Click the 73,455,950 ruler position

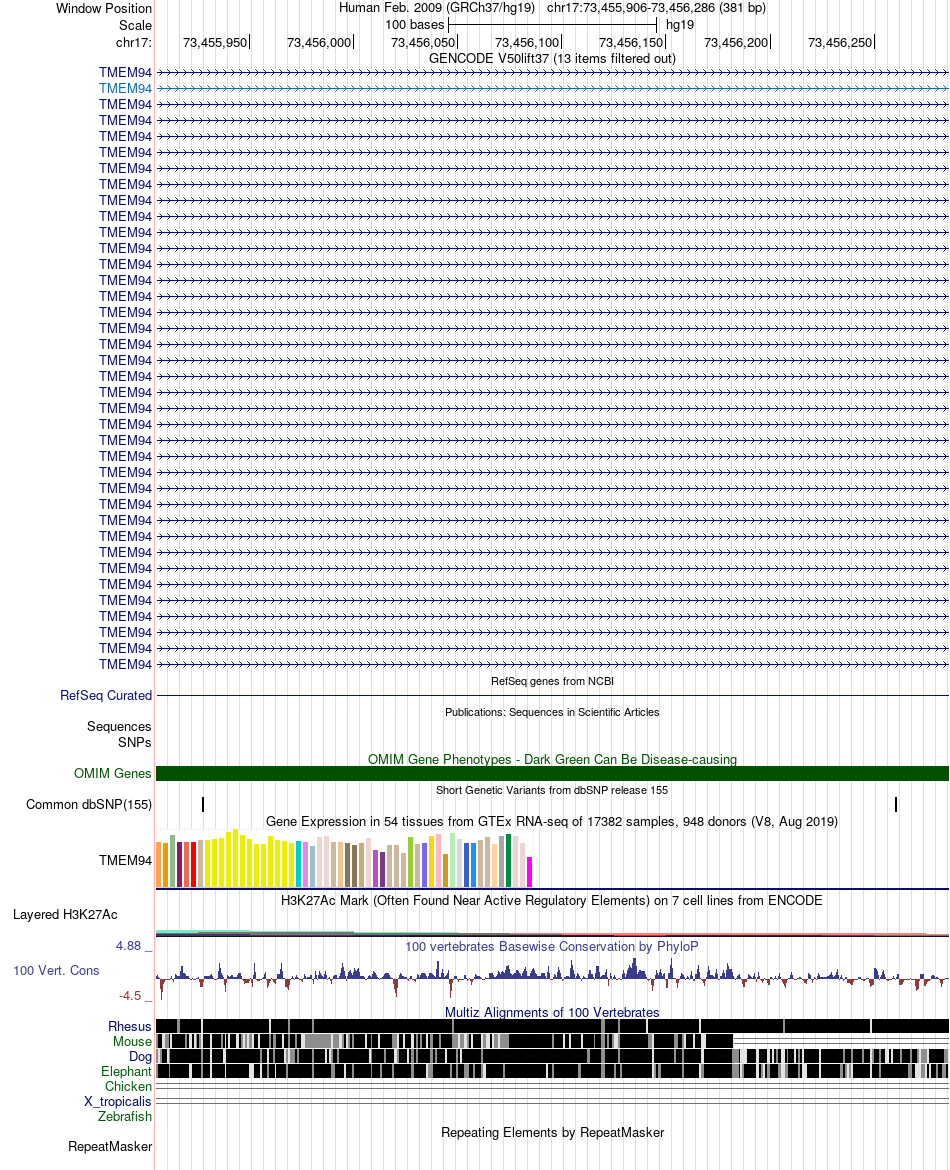point(215,43)
